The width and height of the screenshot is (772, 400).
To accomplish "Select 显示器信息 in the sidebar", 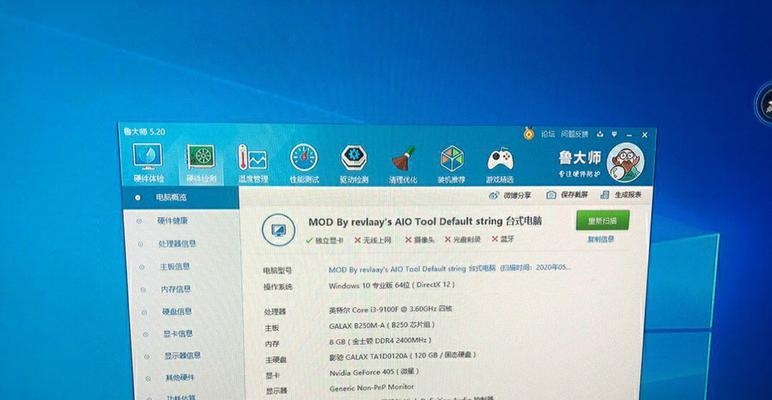I will point(182,356).
